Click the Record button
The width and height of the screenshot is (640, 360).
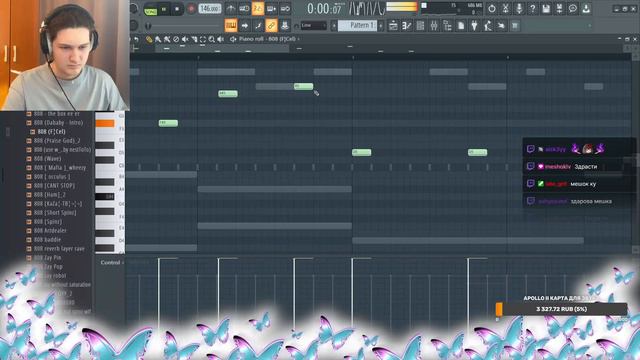pos(191,9)
